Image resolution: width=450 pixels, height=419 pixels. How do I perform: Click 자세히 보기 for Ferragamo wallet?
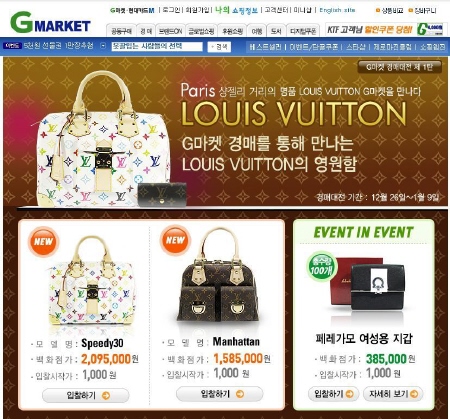tap(393, 394)
